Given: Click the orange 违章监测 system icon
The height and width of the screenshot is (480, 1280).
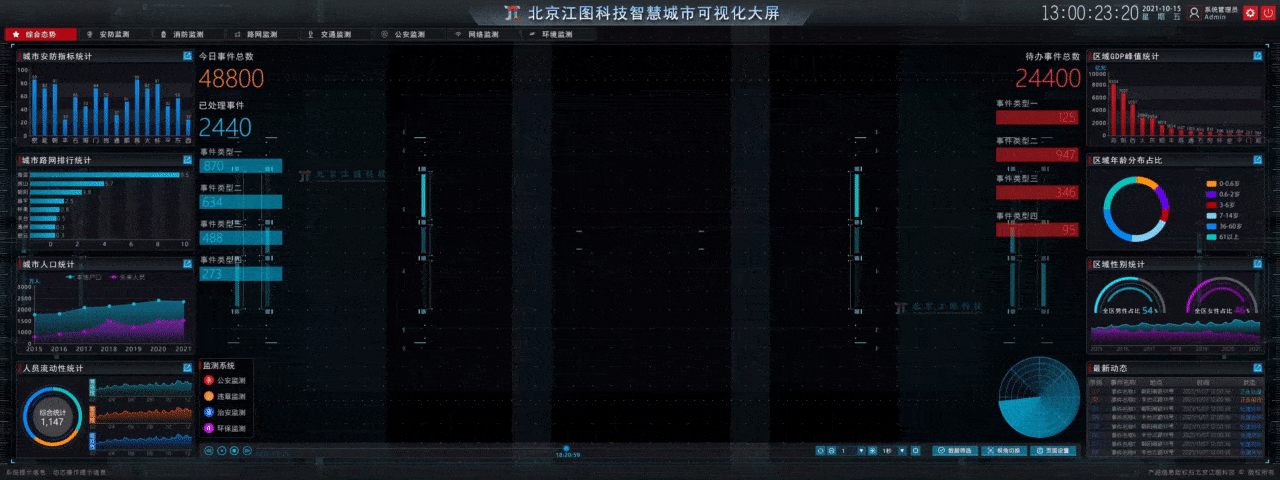Looking at the screenshot, I should pyautogui.click(x=209, y=396).
